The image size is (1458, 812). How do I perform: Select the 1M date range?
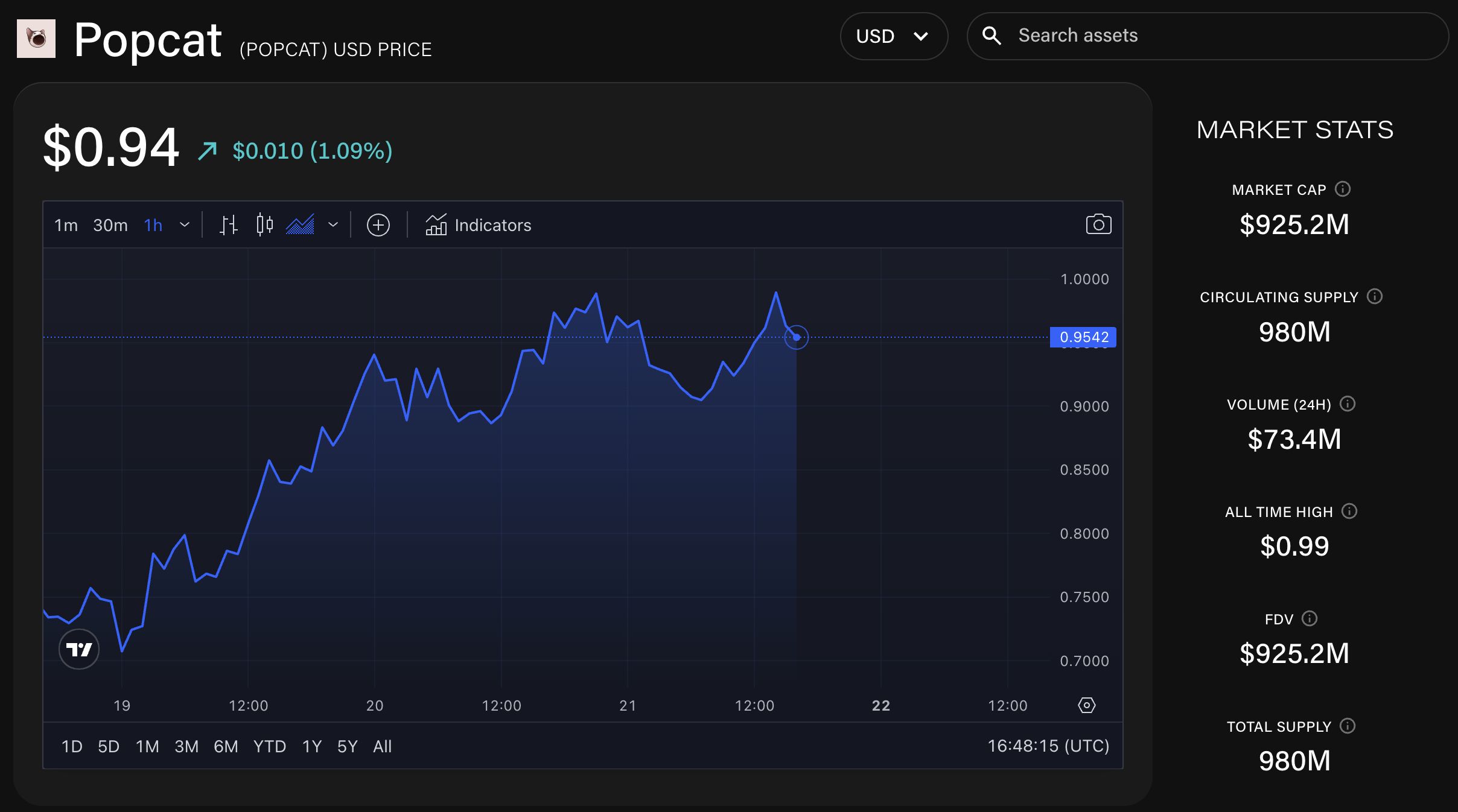pyautogui.click(x=147, y=747)
